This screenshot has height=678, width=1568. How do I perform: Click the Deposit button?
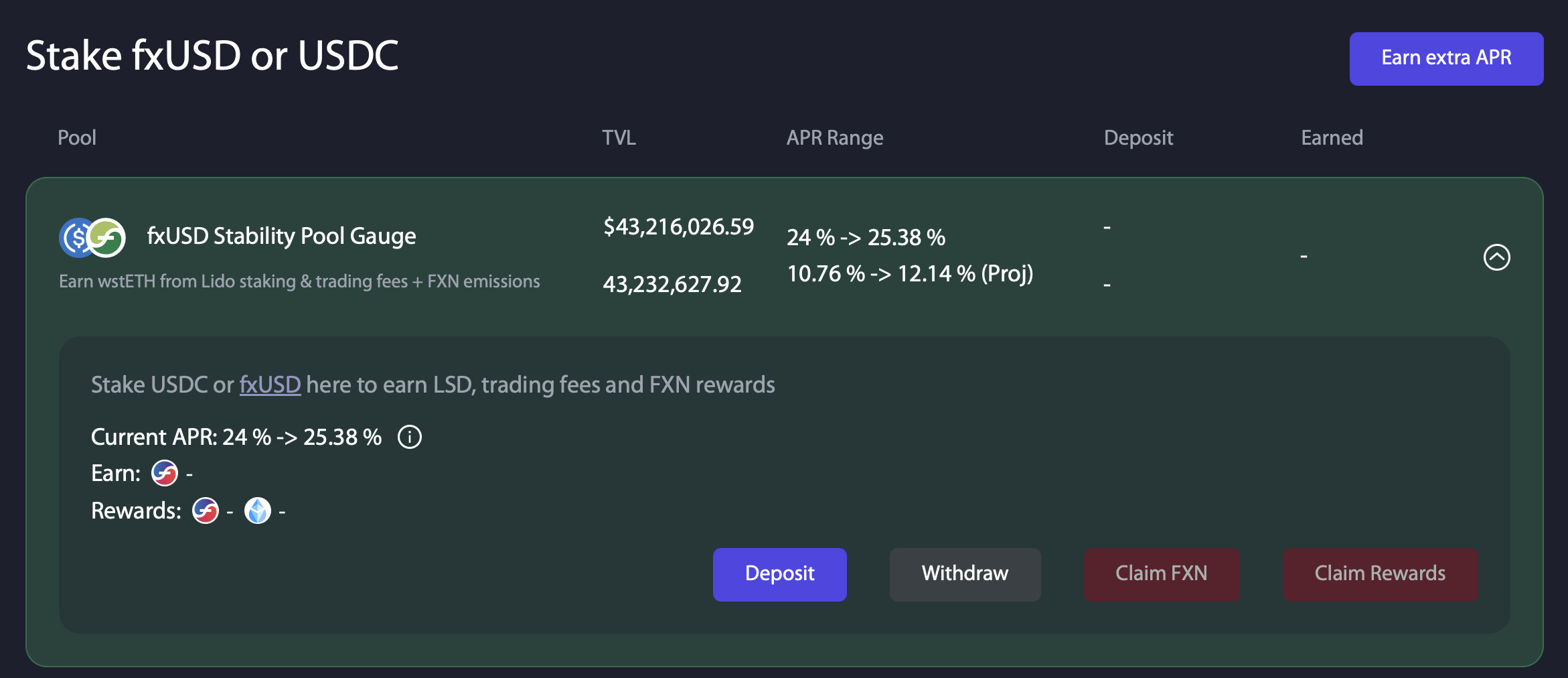(x=779, y=574)
